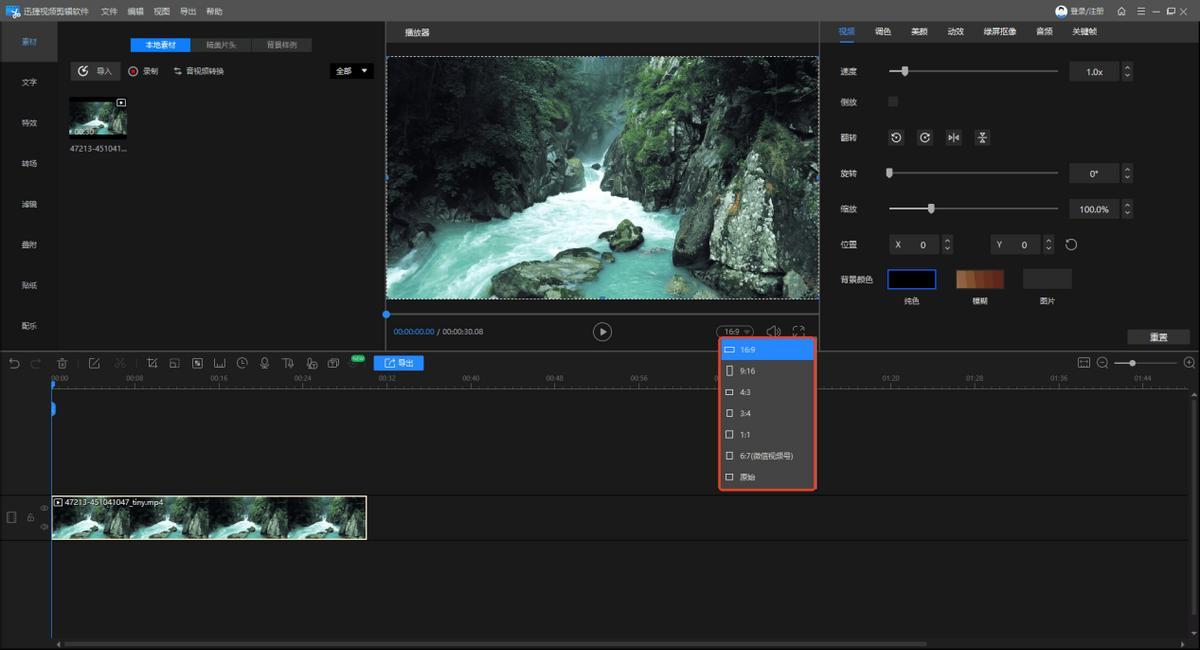Toggle the lock on the video track
The width and height of the screenshot is (1200, 650).
tap(30, 518)
